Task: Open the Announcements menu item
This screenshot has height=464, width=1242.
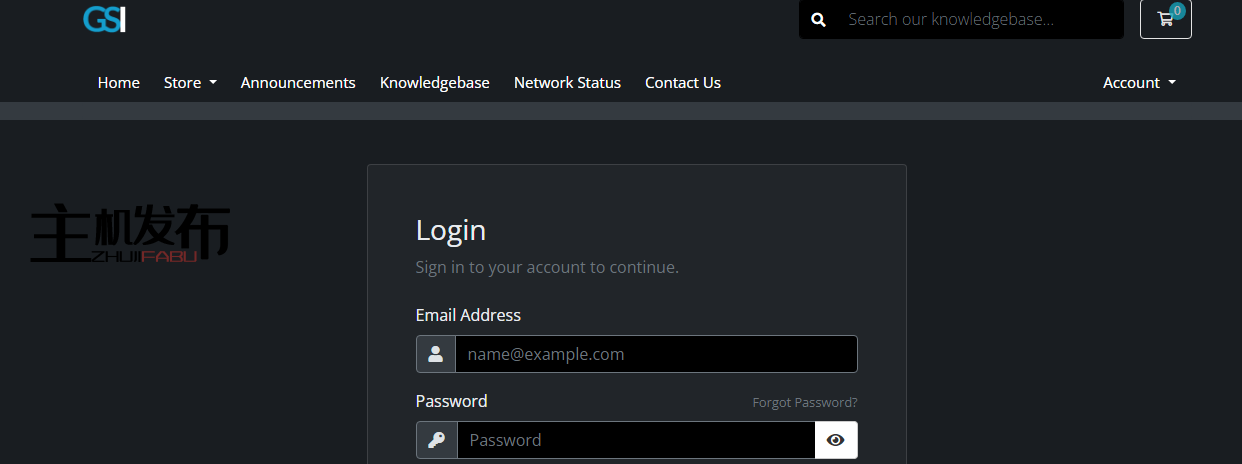Action: pos(298,83)
